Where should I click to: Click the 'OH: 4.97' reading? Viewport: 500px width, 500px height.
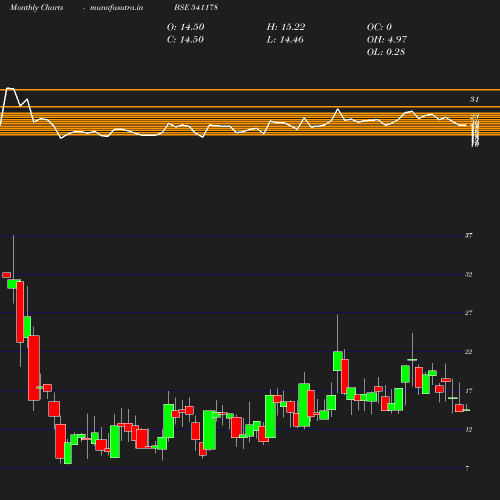387,40
